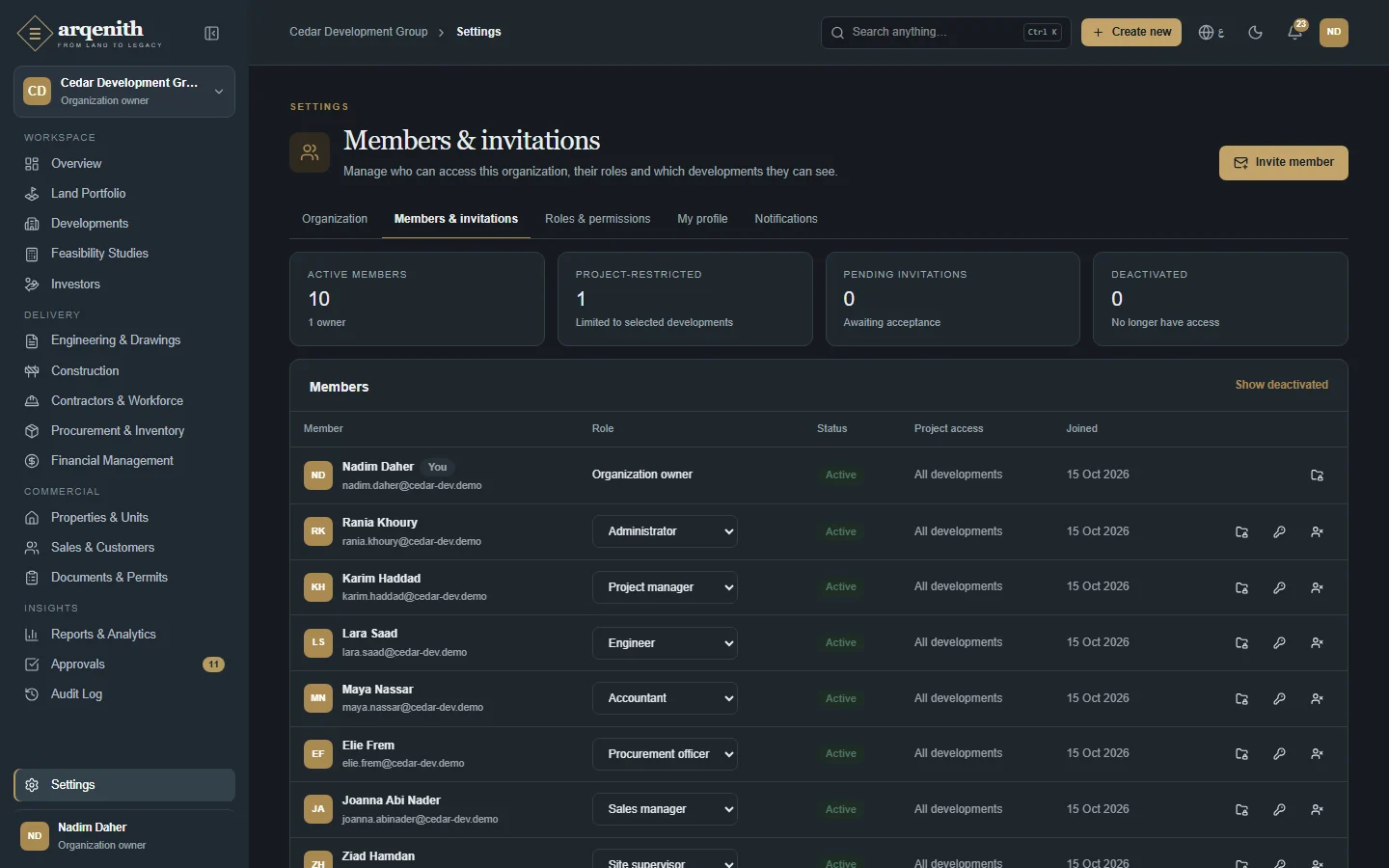Collapse the sidebar with the panel icon
1389x868 pixels.
[x=212, y=34]
